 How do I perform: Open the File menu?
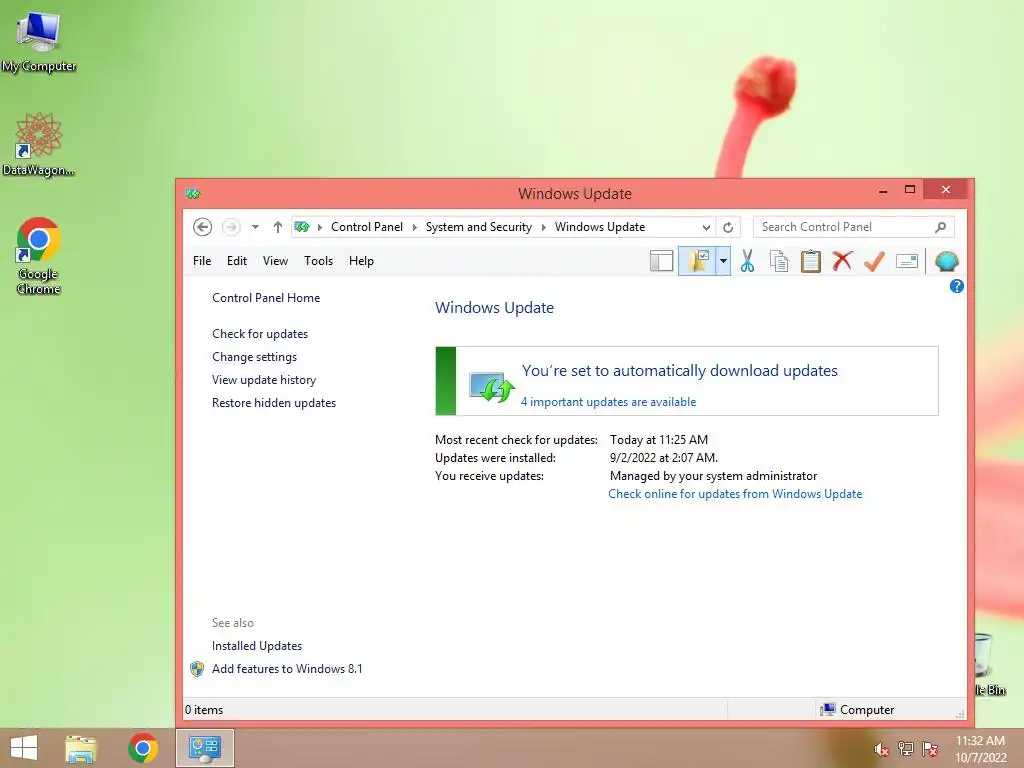(x=202, y=261)
